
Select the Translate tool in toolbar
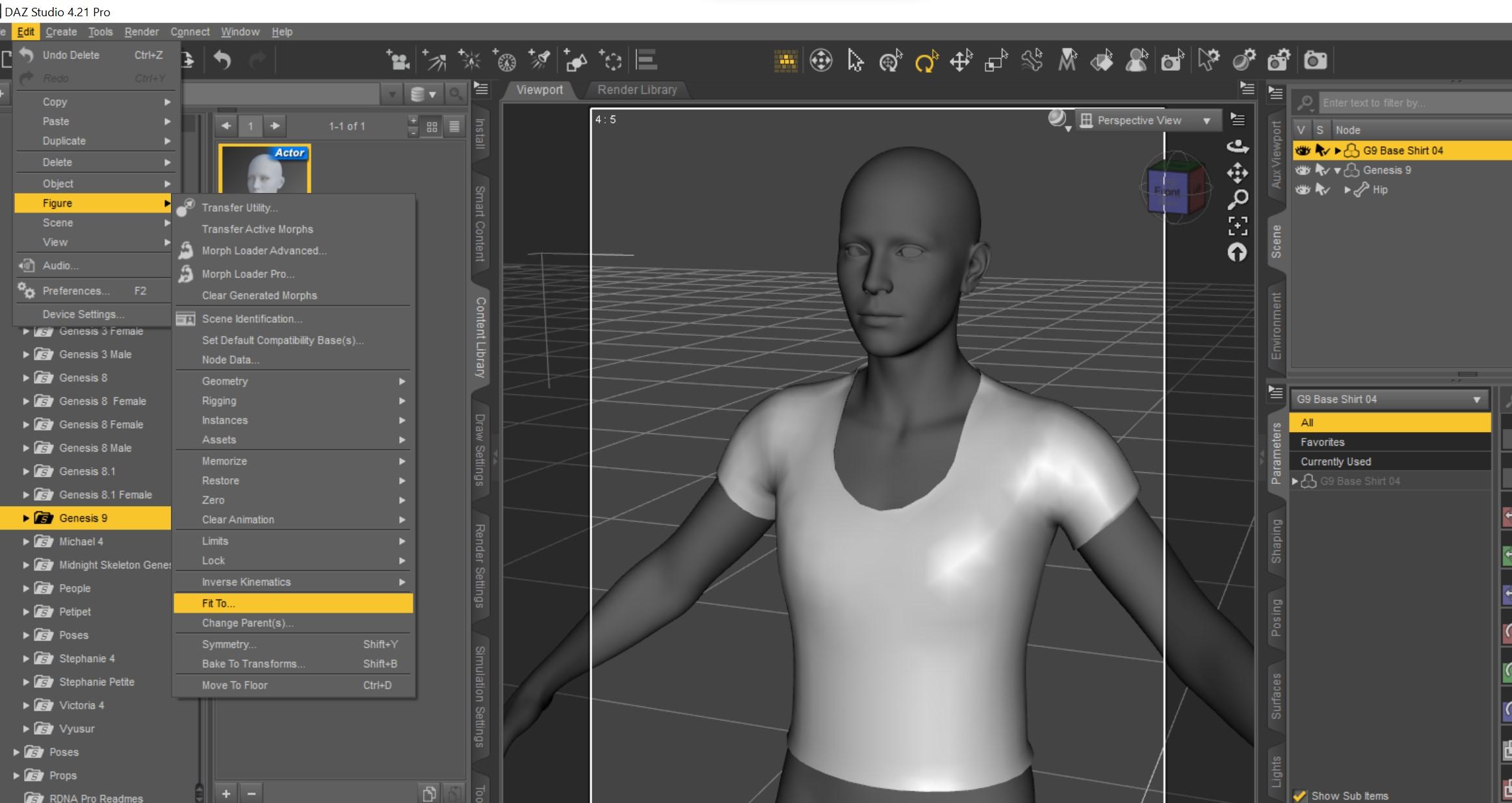pos(961,62)
